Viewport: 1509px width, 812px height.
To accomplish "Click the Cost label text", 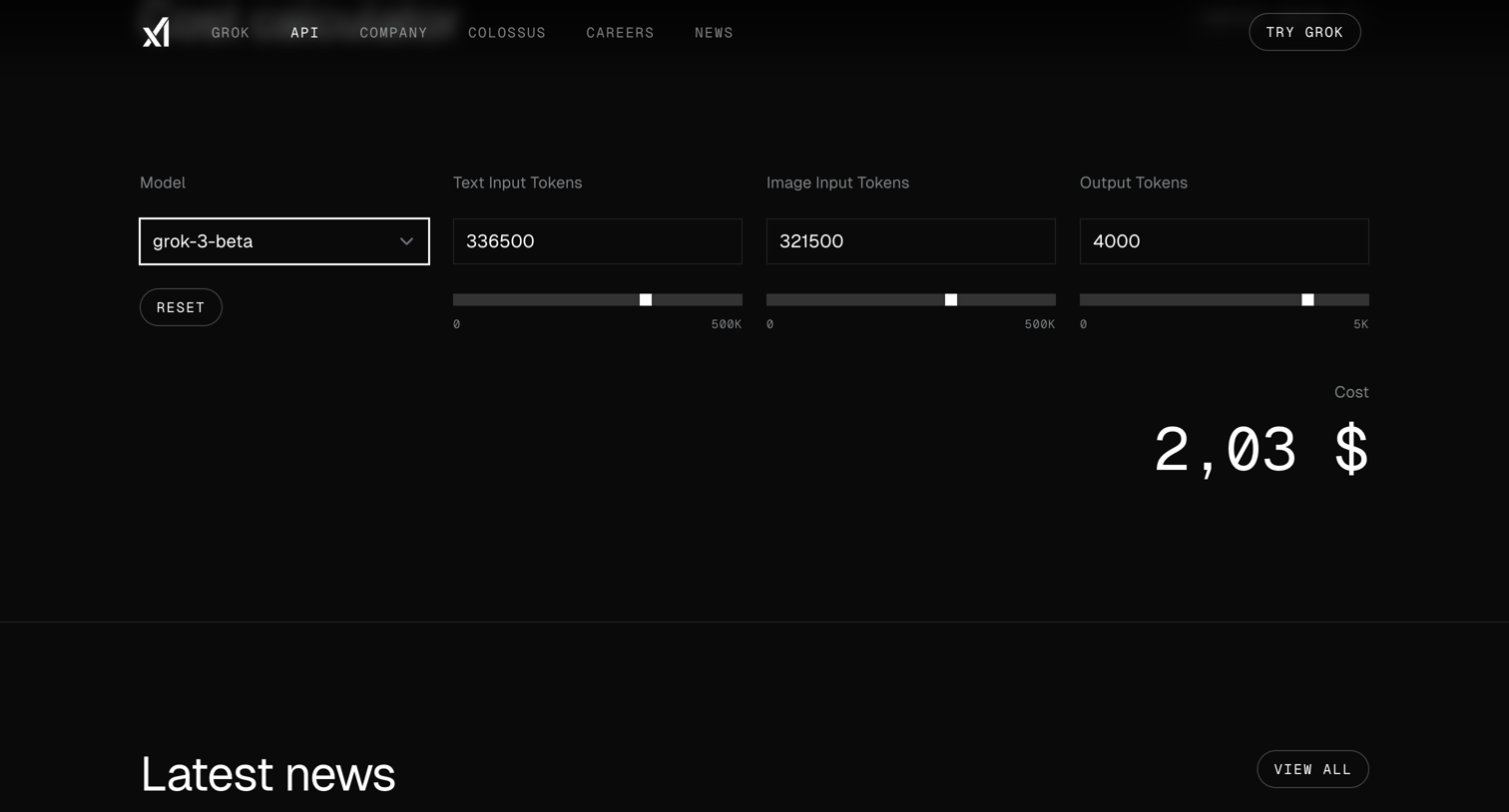I will click(1351, 392).
